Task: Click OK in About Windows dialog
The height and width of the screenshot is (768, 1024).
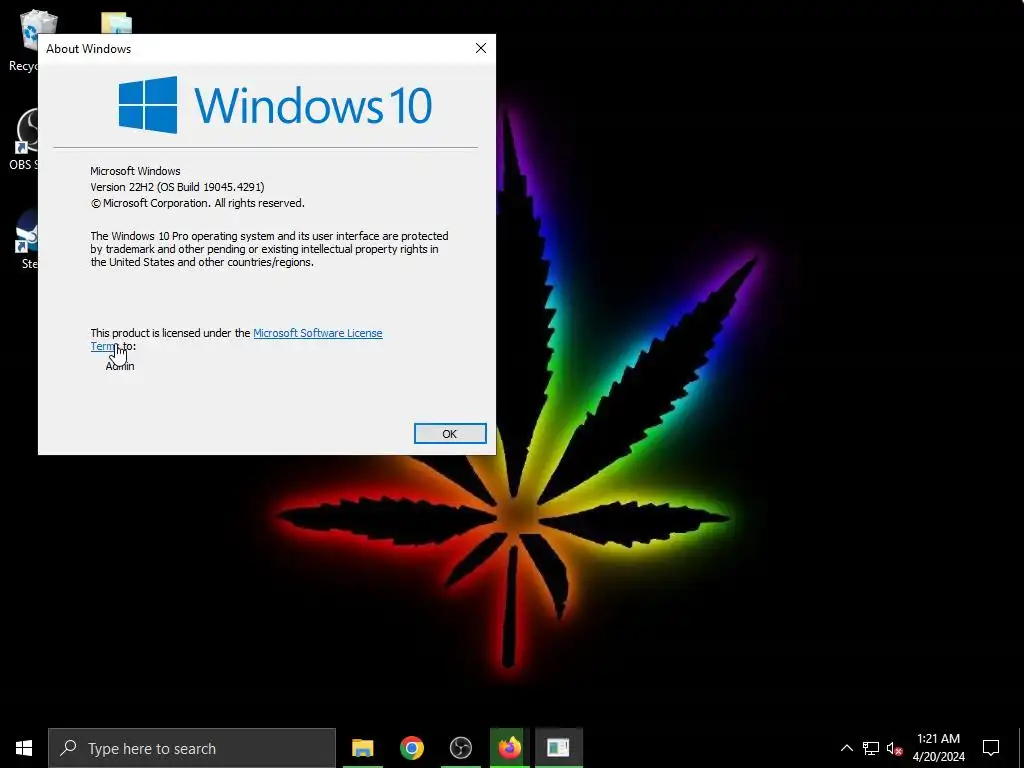Action: [450, 434]
